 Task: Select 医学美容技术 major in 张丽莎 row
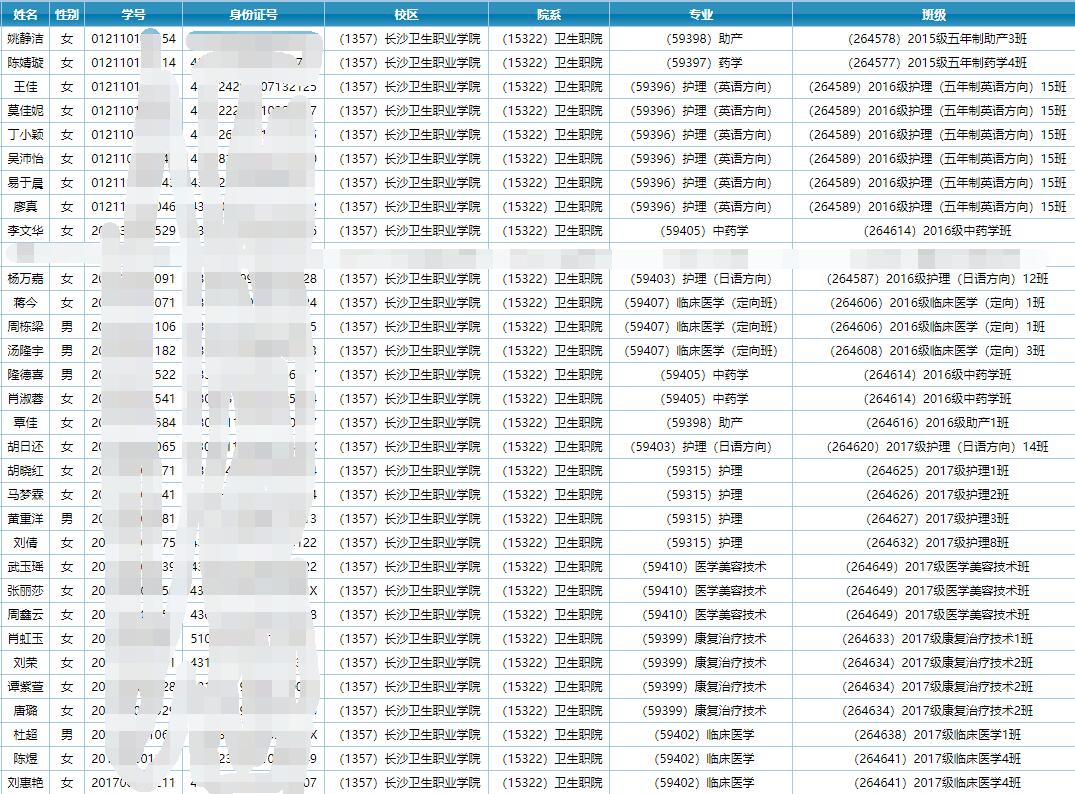click(701, 591)
